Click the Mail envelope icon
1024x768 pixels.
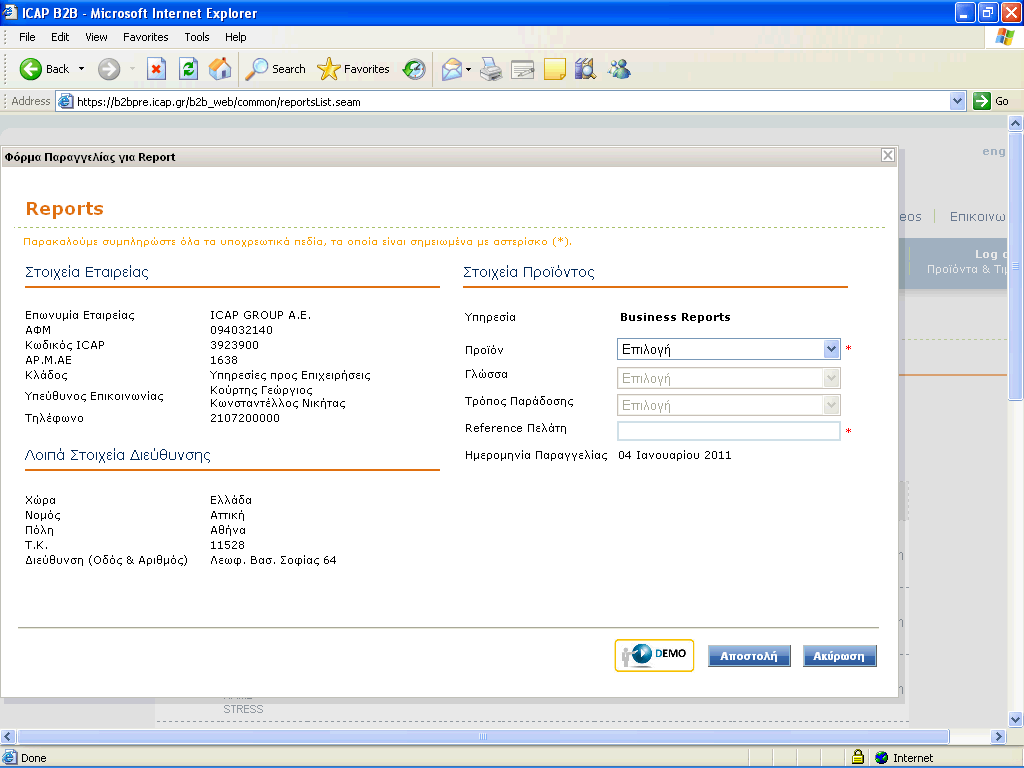(x=452, y=69)
